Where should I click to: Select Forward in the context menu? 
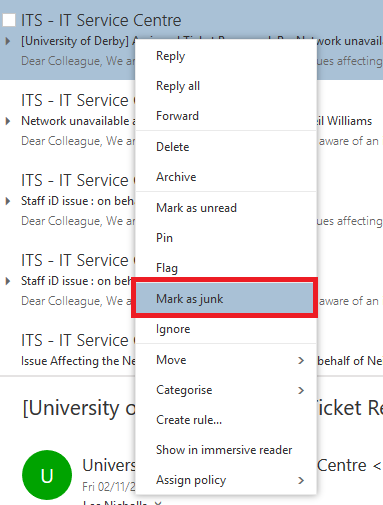(226, 116)
